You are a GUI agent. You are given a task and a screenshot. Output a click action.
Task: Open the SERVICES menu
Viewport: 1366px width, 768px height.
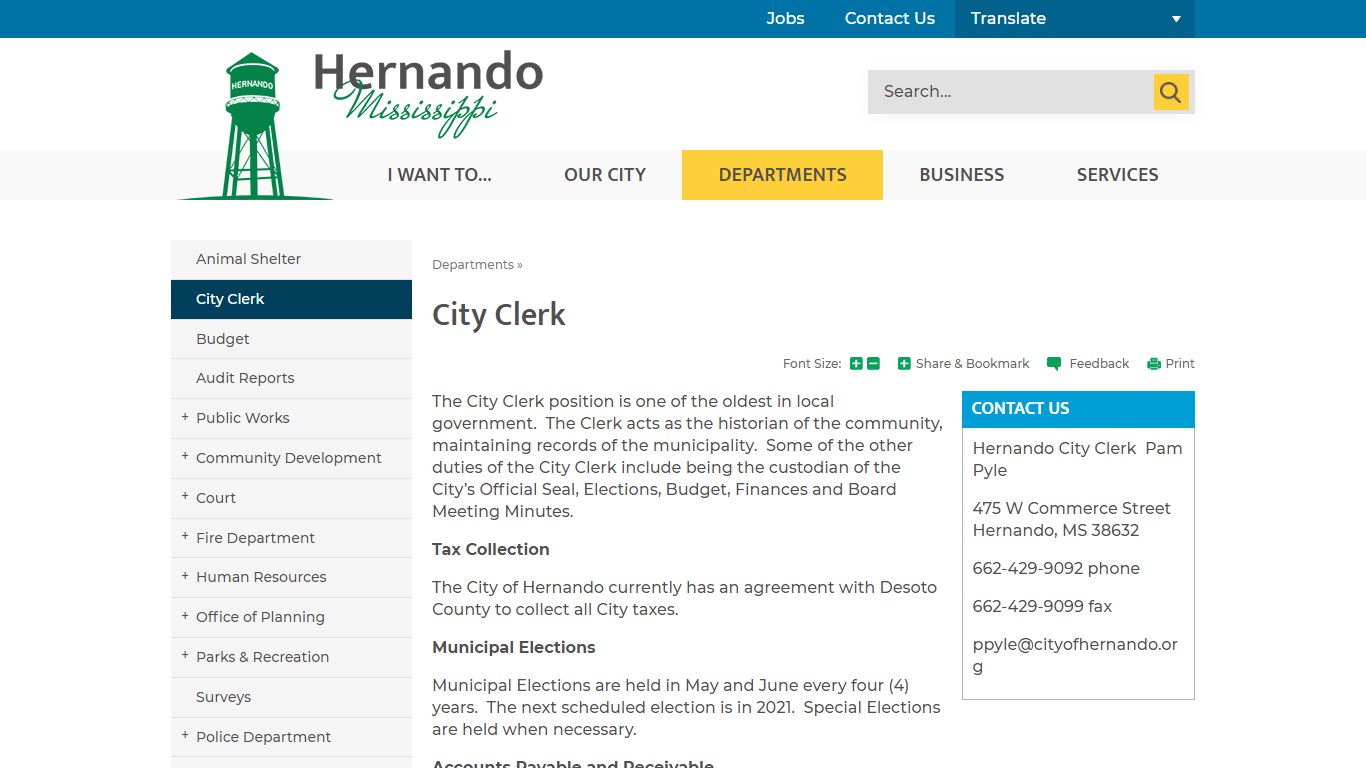pos(1118,175)
